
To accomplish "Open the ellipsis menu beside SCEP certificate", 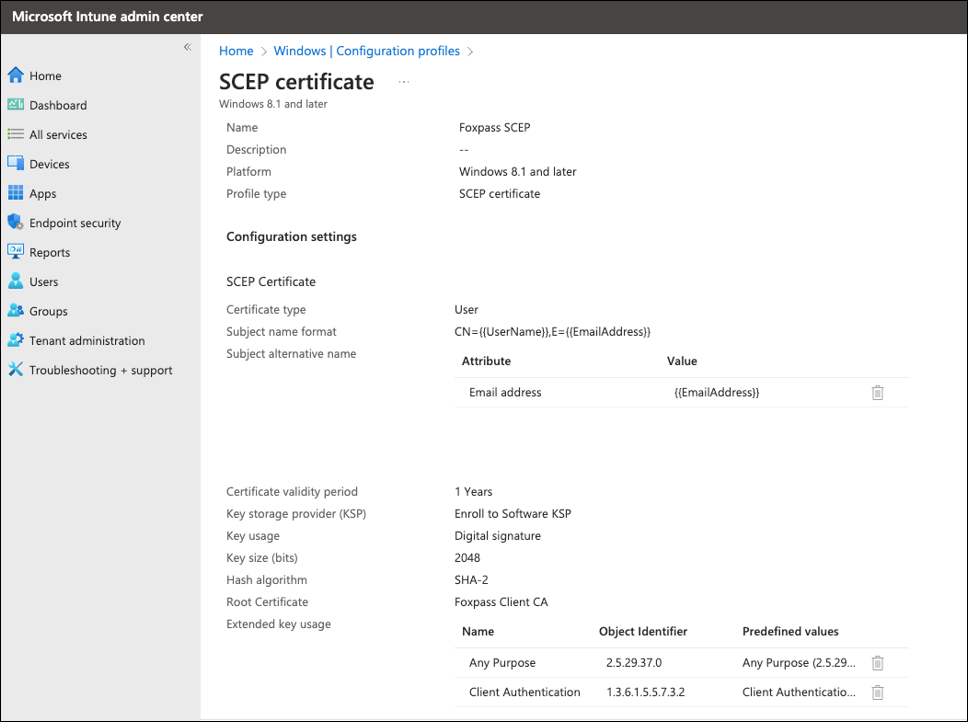I will pos(404,82).
